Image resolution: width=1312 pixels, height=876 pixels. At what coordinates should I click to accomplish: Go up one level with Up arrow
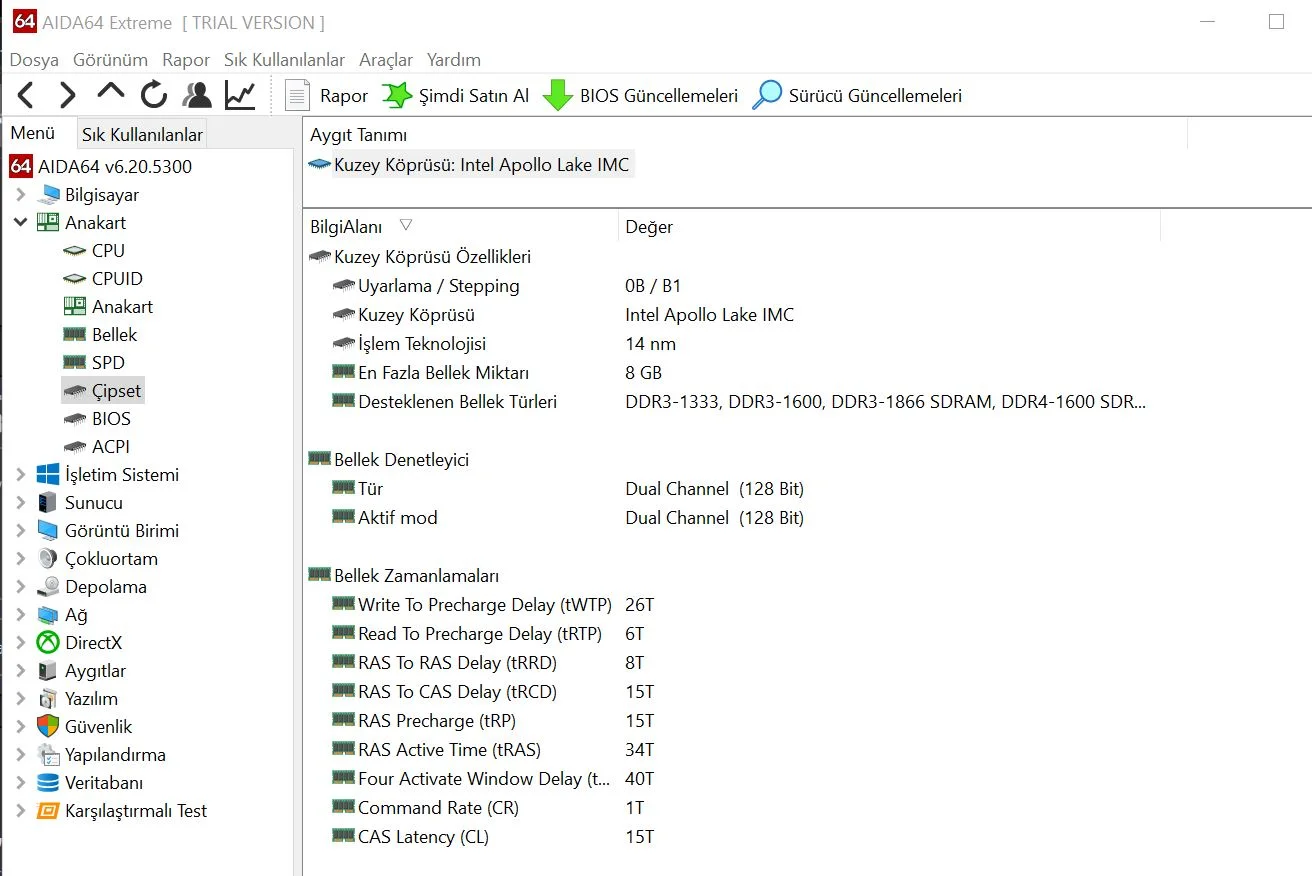(110, 93)
